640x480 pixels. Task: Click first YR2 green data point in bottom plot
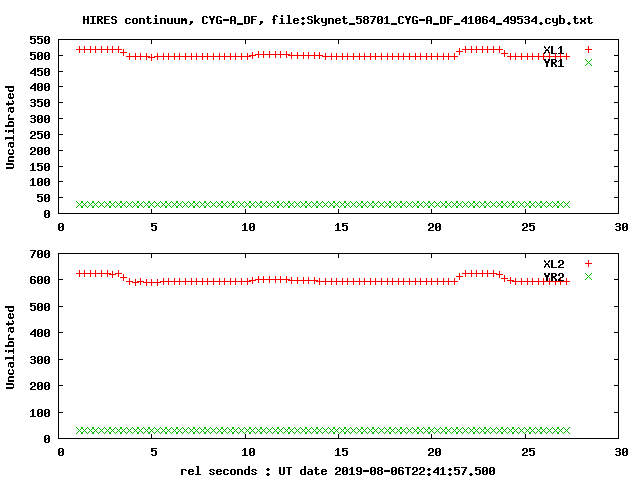point(80,430)
